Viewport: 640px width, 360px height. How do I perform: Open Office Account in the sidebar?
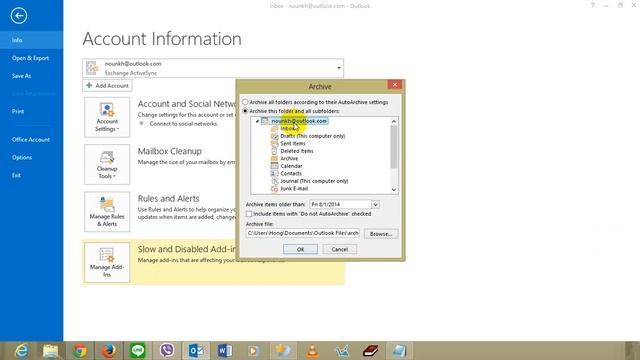[31, 140]
